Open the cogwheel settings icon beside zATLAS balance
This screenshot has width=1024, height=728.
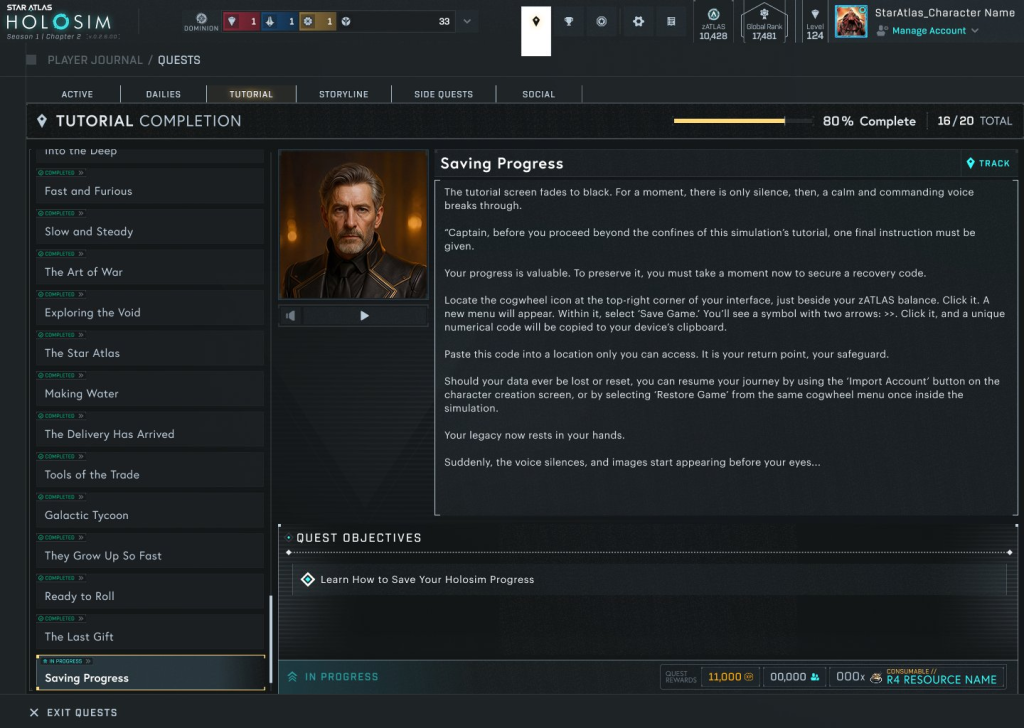point(638,21)
